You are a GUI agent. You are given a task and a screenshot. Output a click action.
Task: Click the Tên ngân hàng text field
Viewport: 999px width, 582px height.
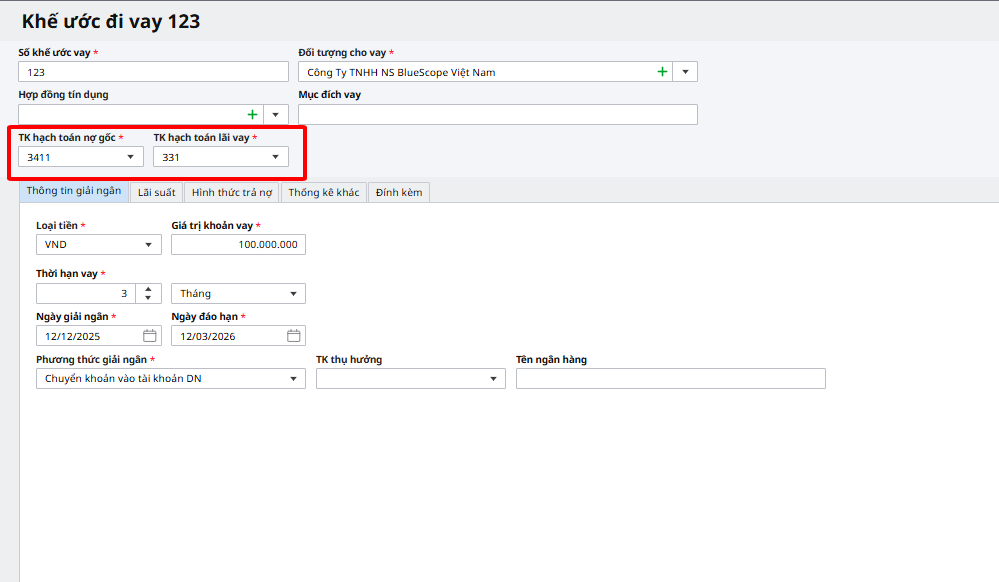coord(670,379)
